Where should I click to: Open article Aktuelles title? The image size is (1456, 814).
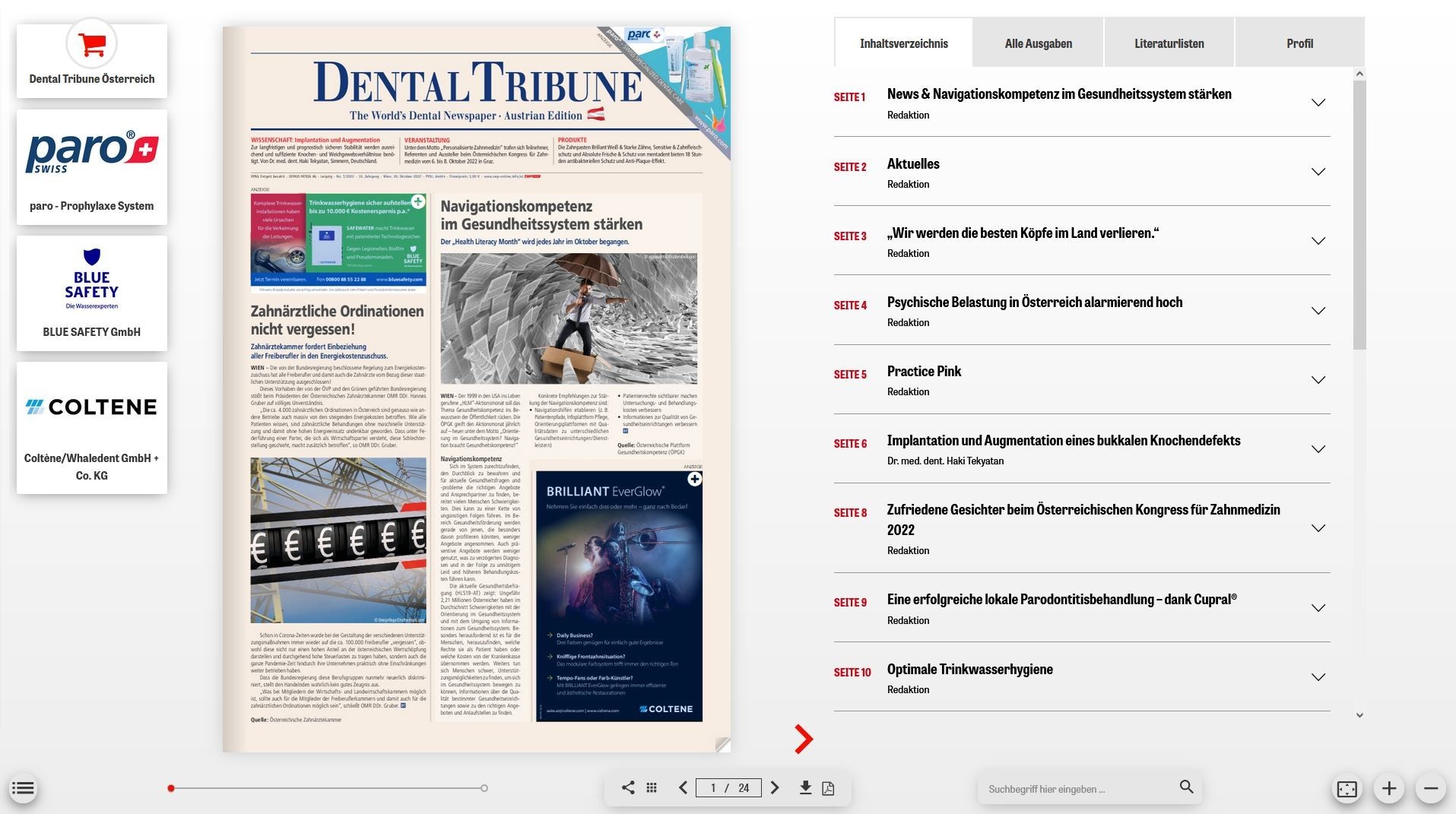point(913,163)
